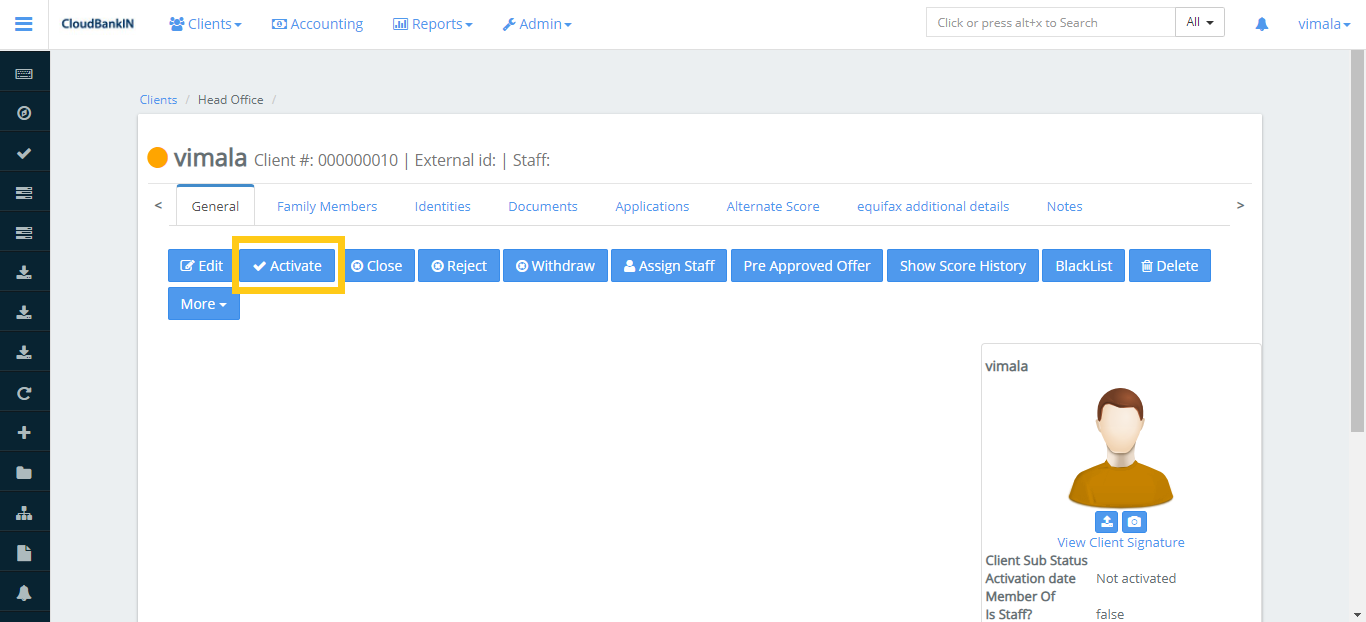1366x622 pixels.
Task: Click the folder icon in left sidebar
Action: [24, 473]
